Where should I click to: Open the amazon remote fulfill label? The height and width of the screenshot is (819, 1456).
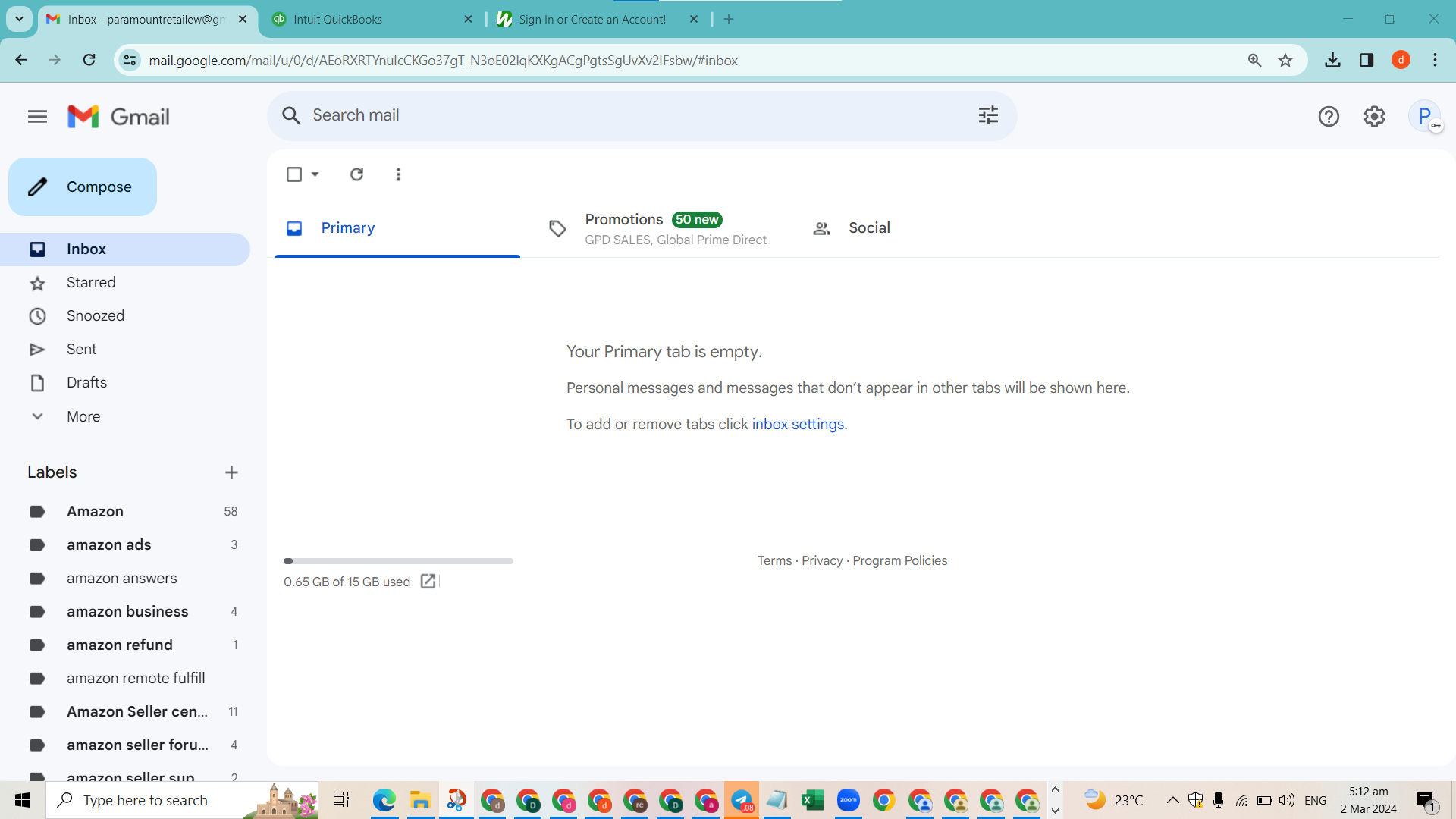pos(125,679)
